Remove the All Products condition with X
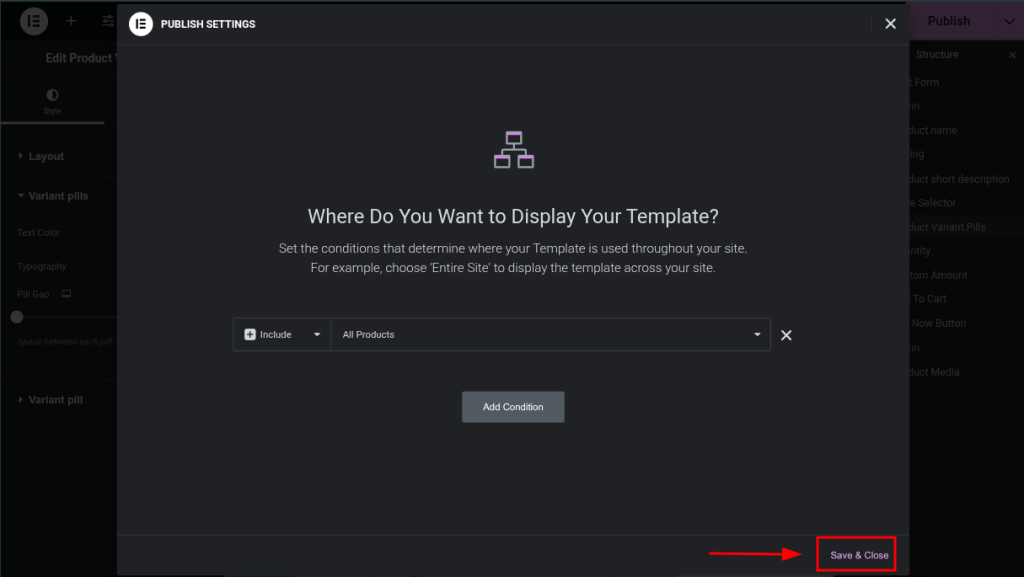The width and height of the screenshot is (1024, 577). coord(786,335)
